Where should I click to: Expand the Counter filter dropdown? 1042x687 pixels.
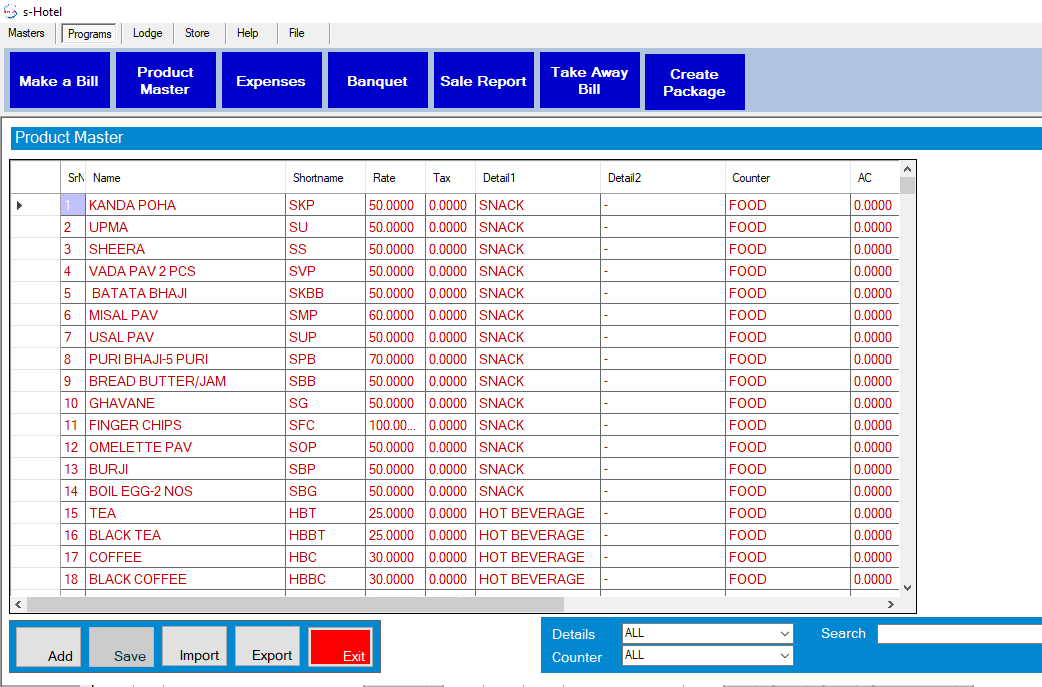pos(784,656)
